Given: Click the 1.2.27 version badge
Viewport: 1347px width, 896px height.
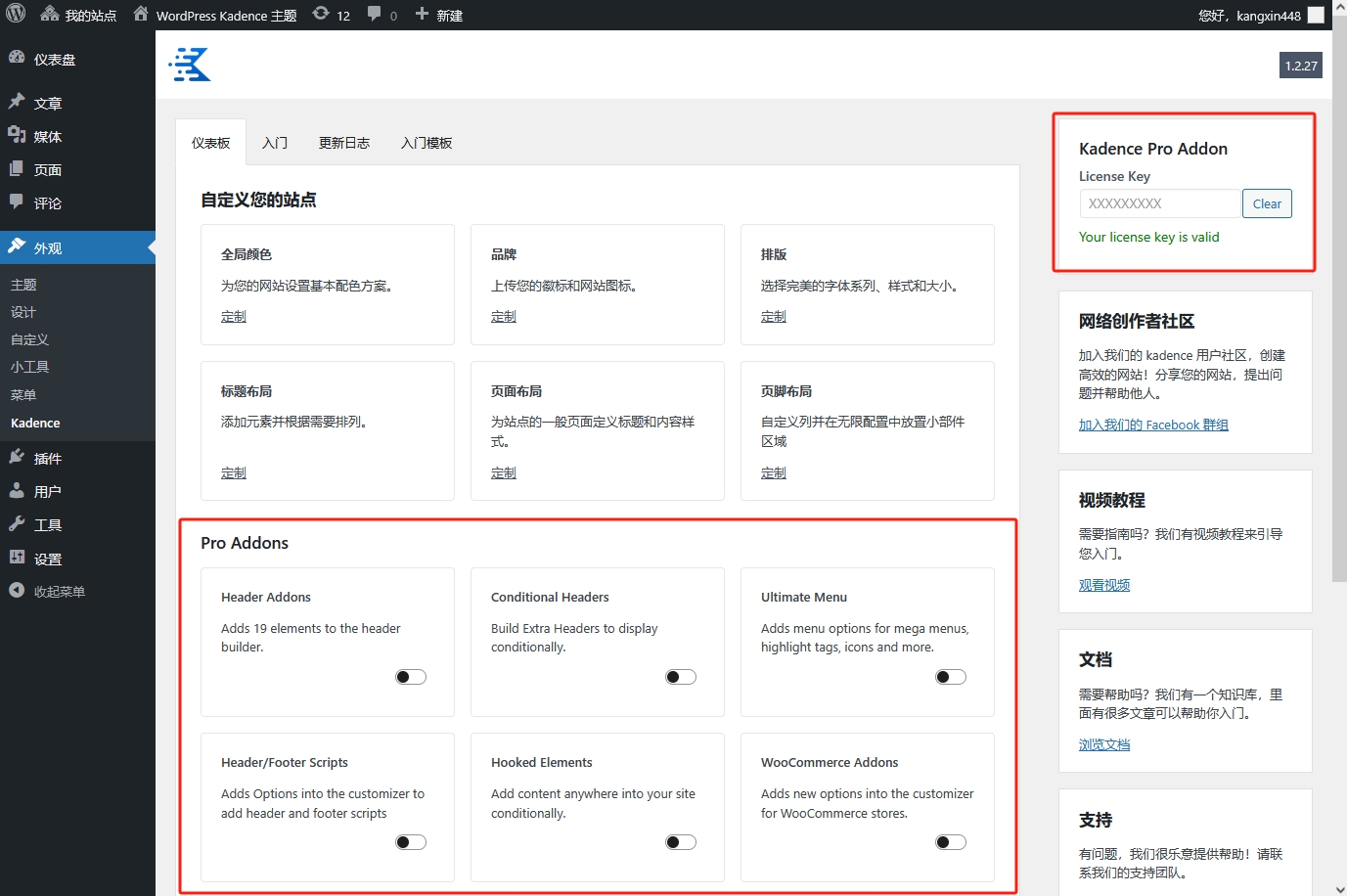Looking at the screenshot, I should (1301, 66).
